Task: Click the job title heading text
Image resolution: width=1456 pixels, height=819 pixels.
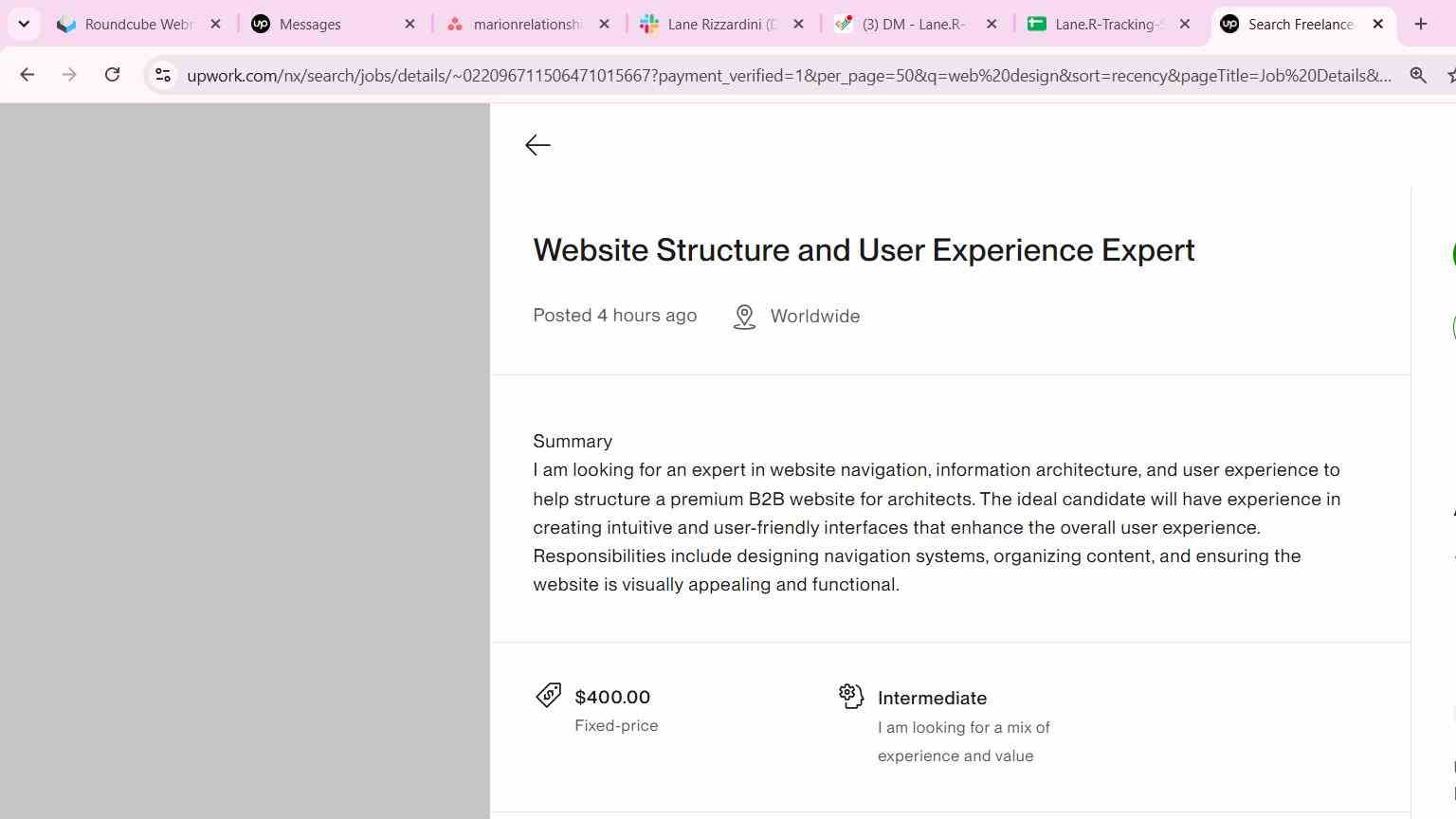Action: (864, 250)
